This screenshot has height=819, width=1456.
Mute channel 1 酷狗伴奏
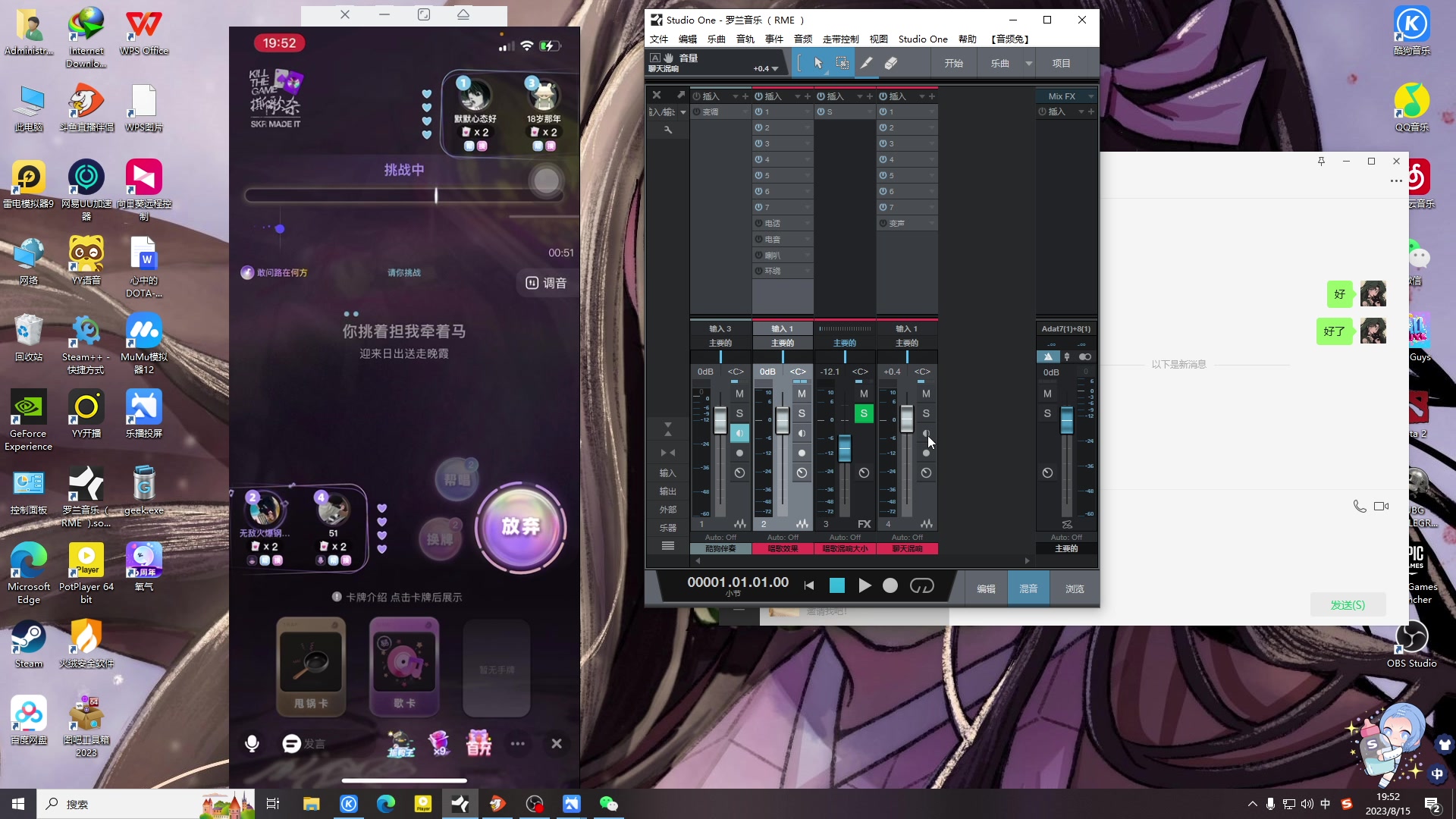click(x=739, y=394)
